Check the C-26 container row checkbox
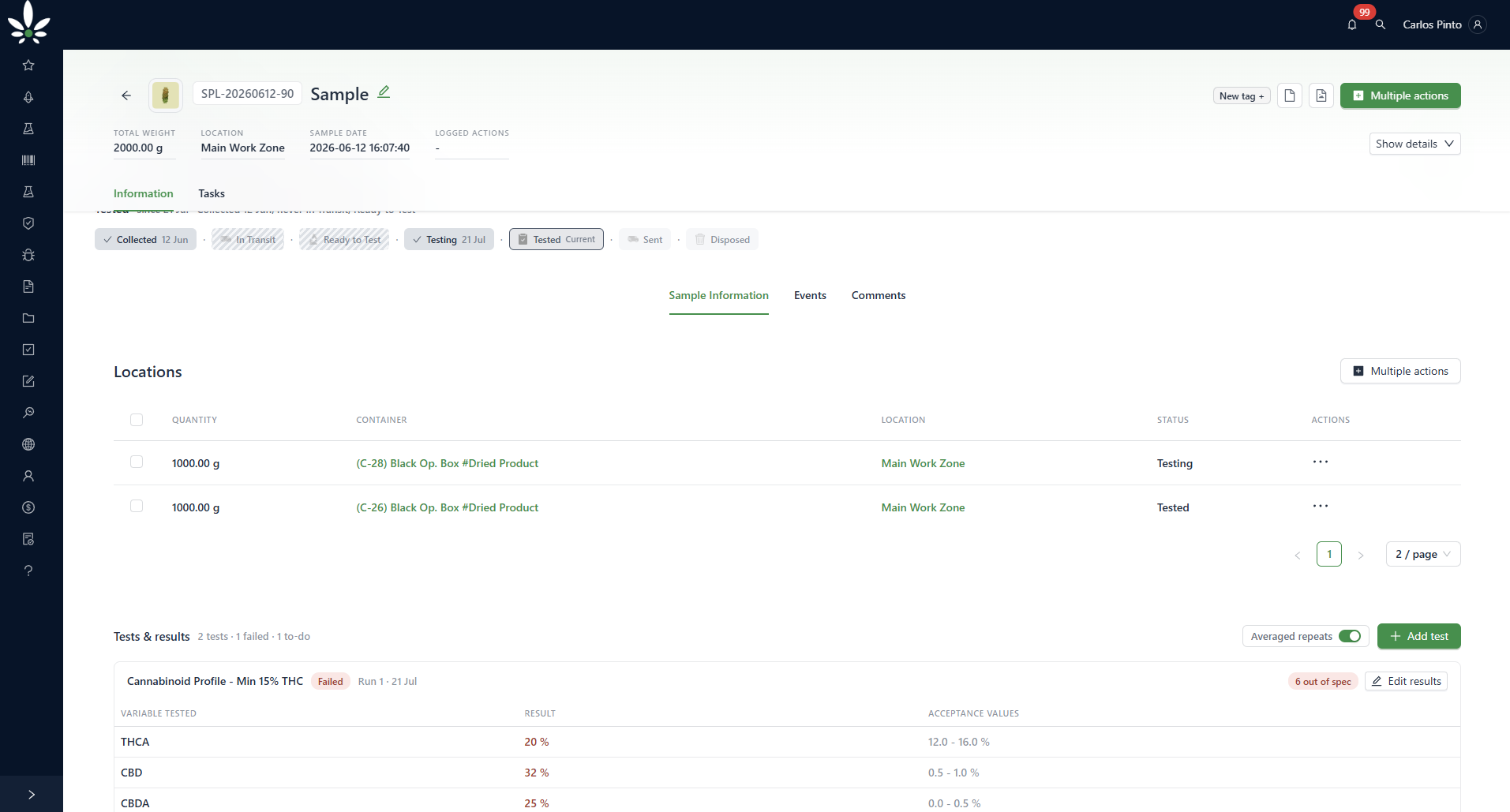The width and height of the screenshot is (1510, 812). tap(137, 506)
